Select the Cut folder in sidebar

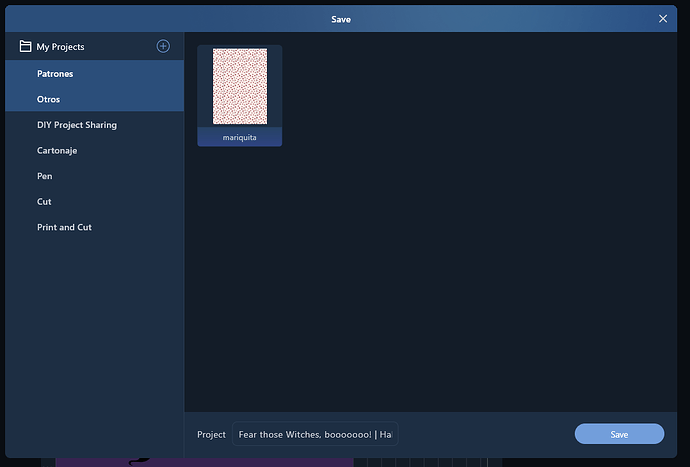click(44, 202)
